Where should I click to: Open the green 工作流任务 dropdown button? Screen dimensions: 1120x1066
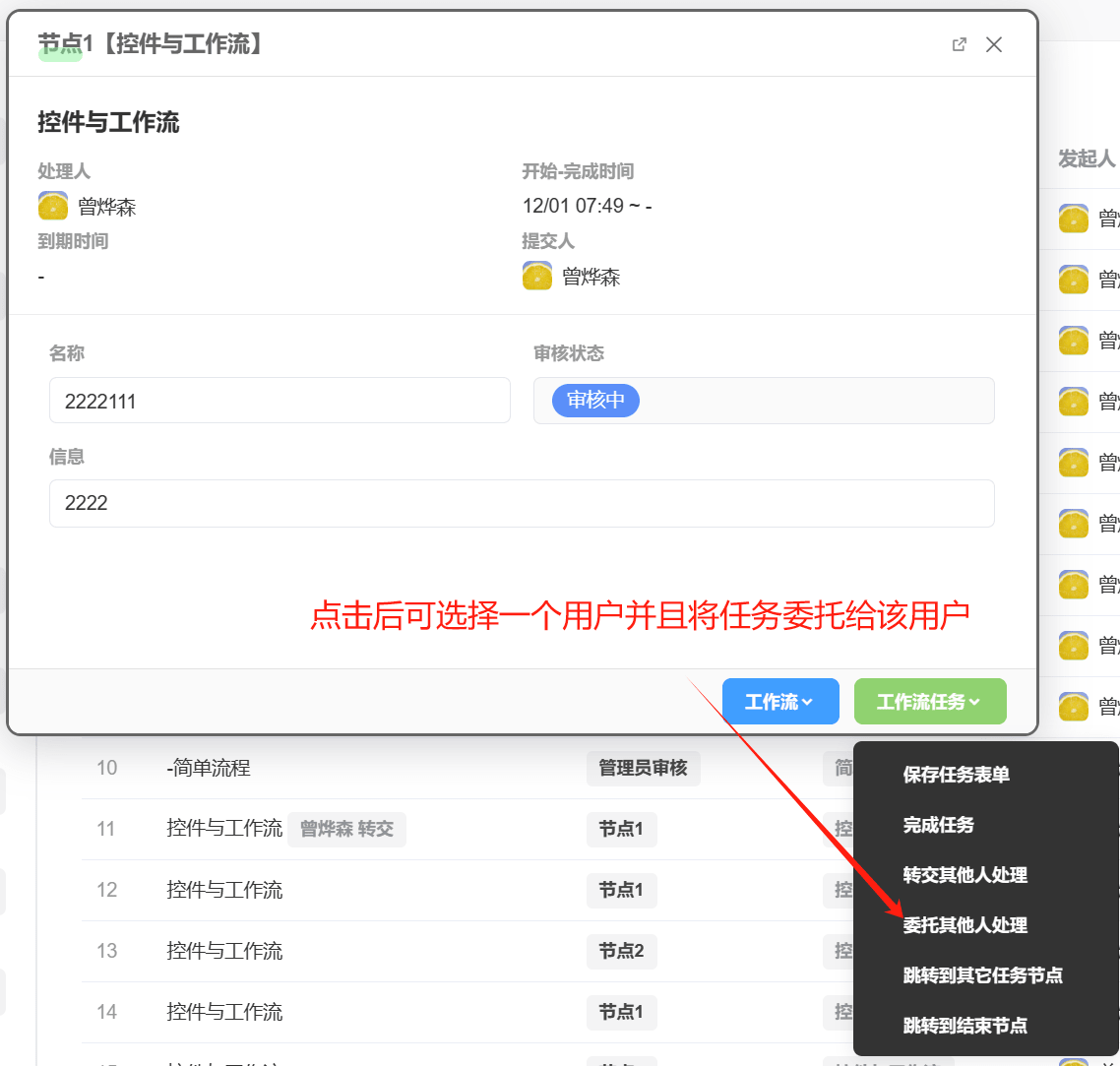[929, 702]
